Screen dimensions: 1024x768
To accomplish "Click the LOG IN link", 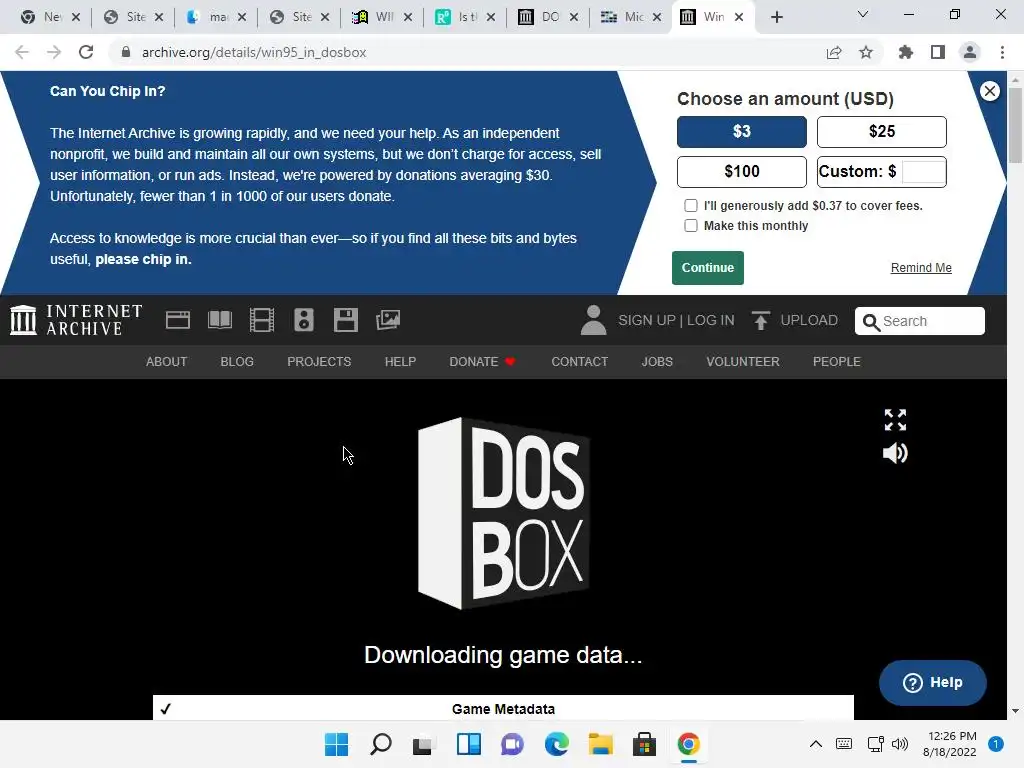I will pyautogui.click(x=711, y=321).
